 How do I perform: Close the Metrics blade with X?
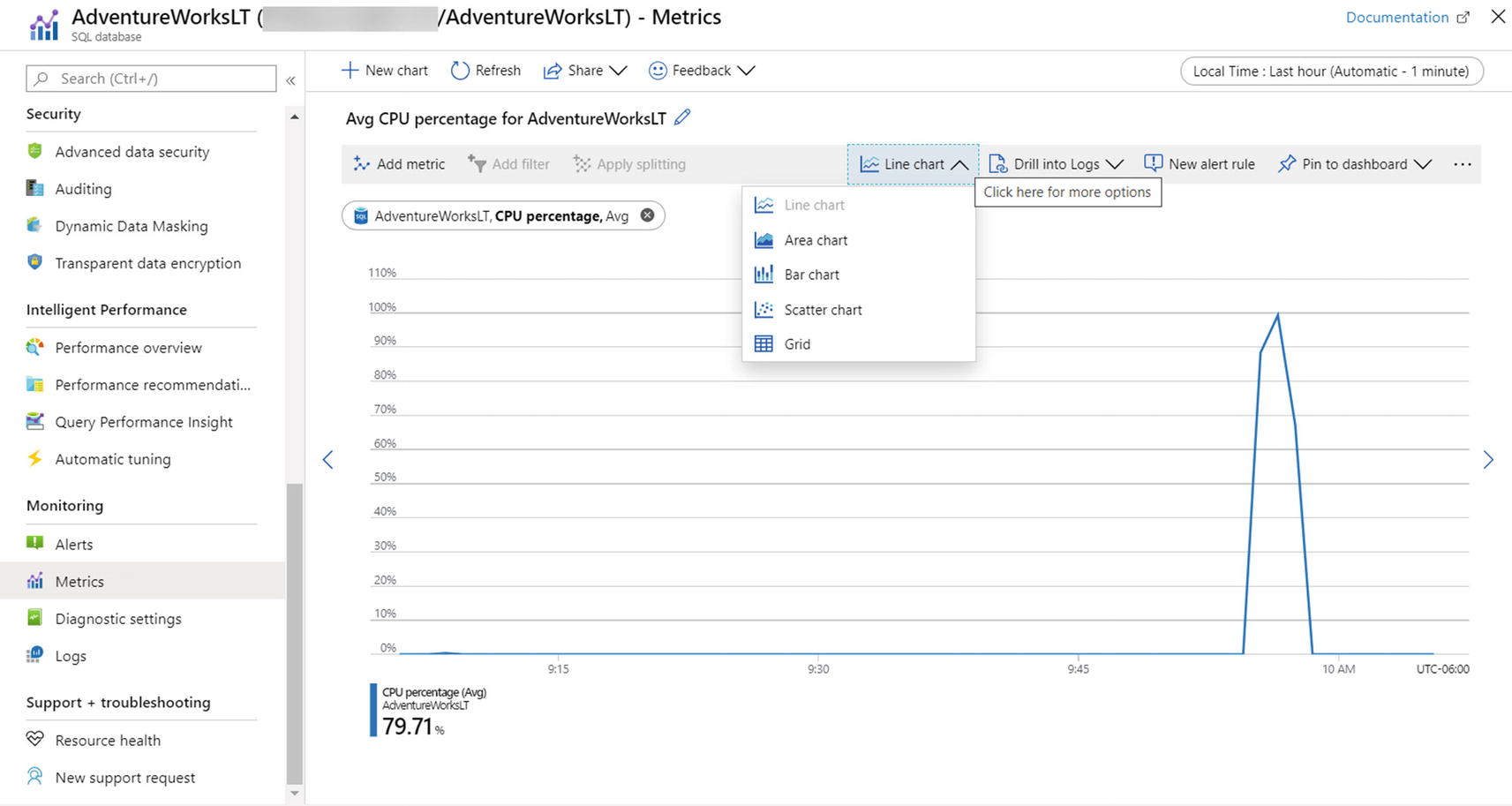(1498, 17)
